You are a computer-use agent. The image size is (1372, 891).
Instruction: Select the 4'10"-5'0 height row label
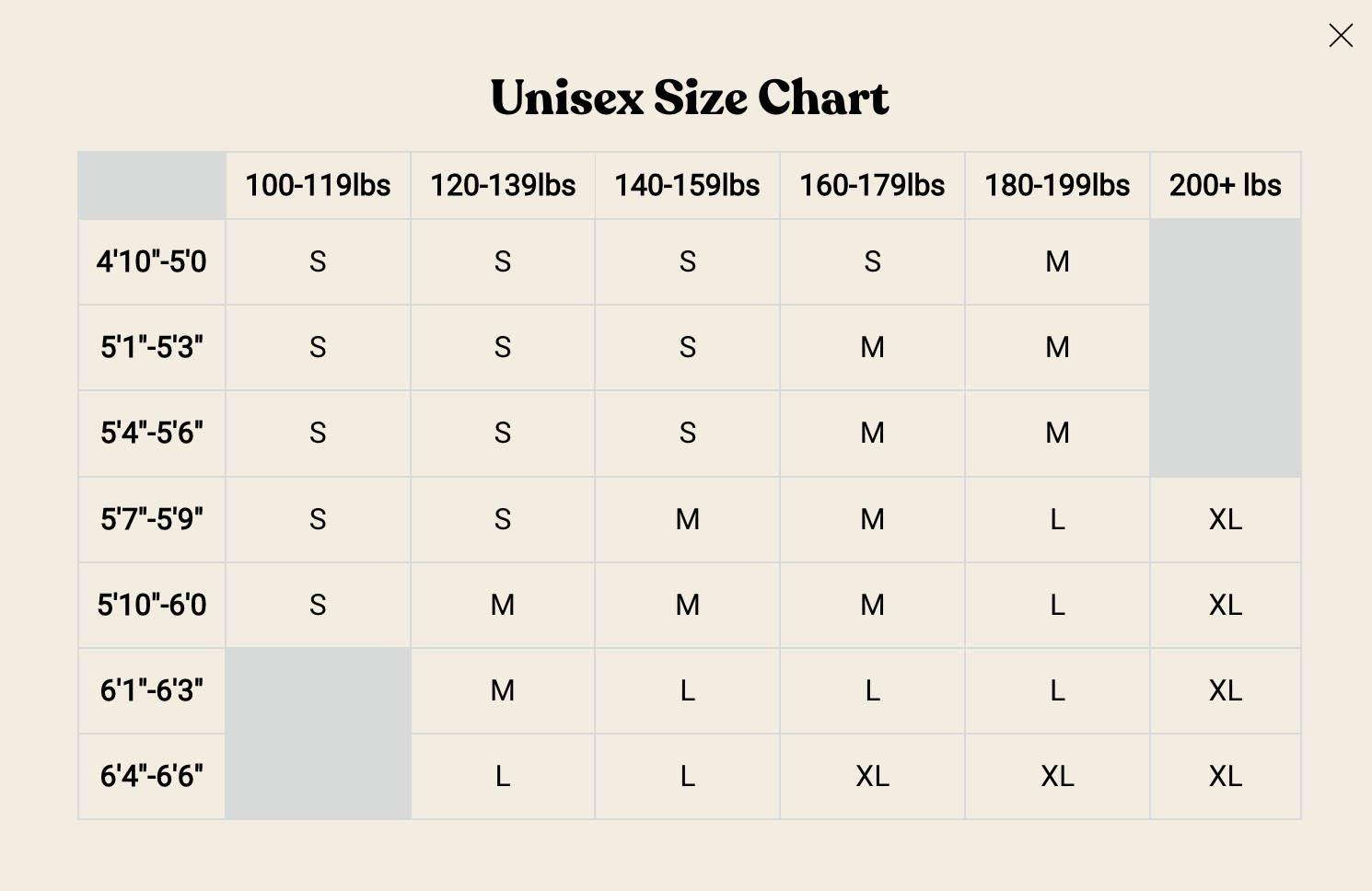tap(152, 262)
